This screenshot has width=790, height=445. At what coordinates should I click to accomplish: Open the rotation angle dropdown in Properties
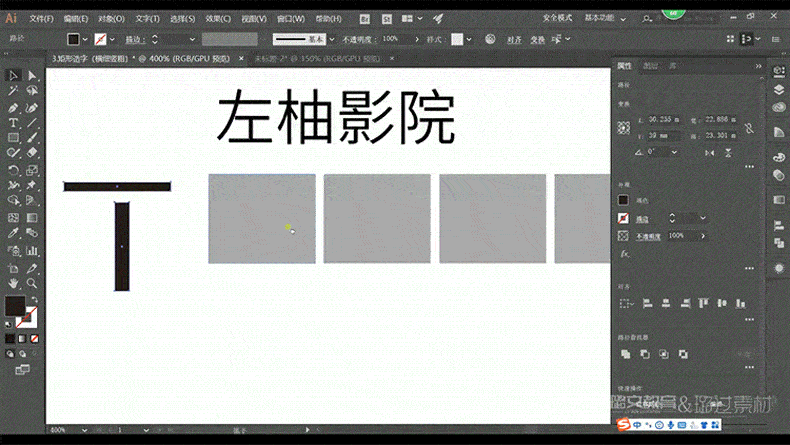674,152
